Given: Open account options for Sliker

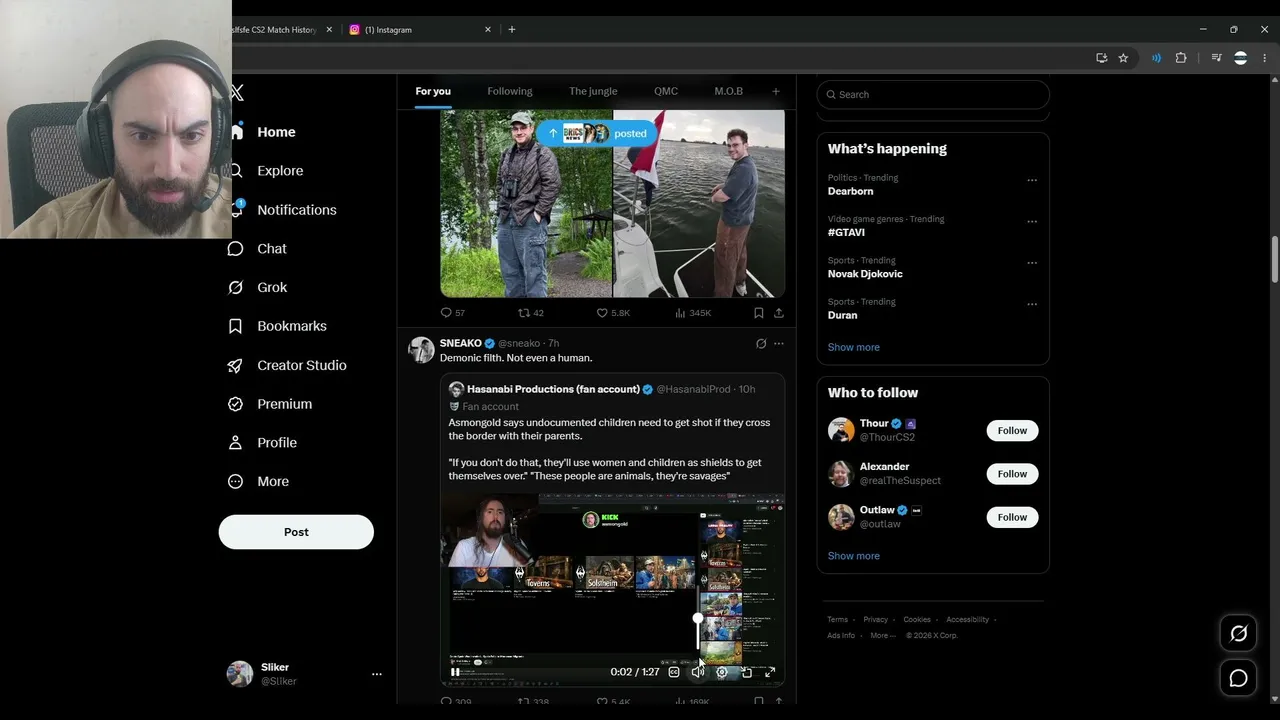Looking at the screenshot, I should coord(376,674).
